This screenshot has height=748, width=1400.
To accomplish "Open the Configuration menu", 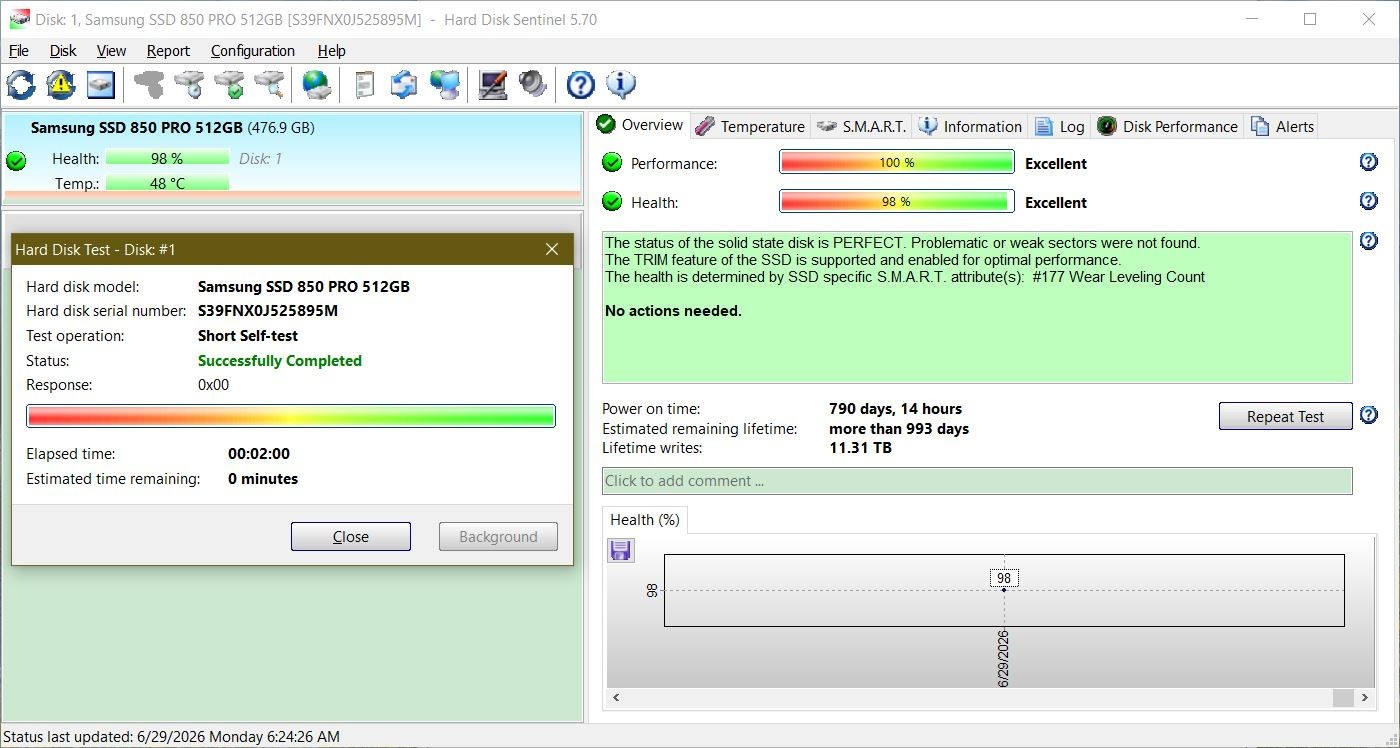I will pos(253,51).
